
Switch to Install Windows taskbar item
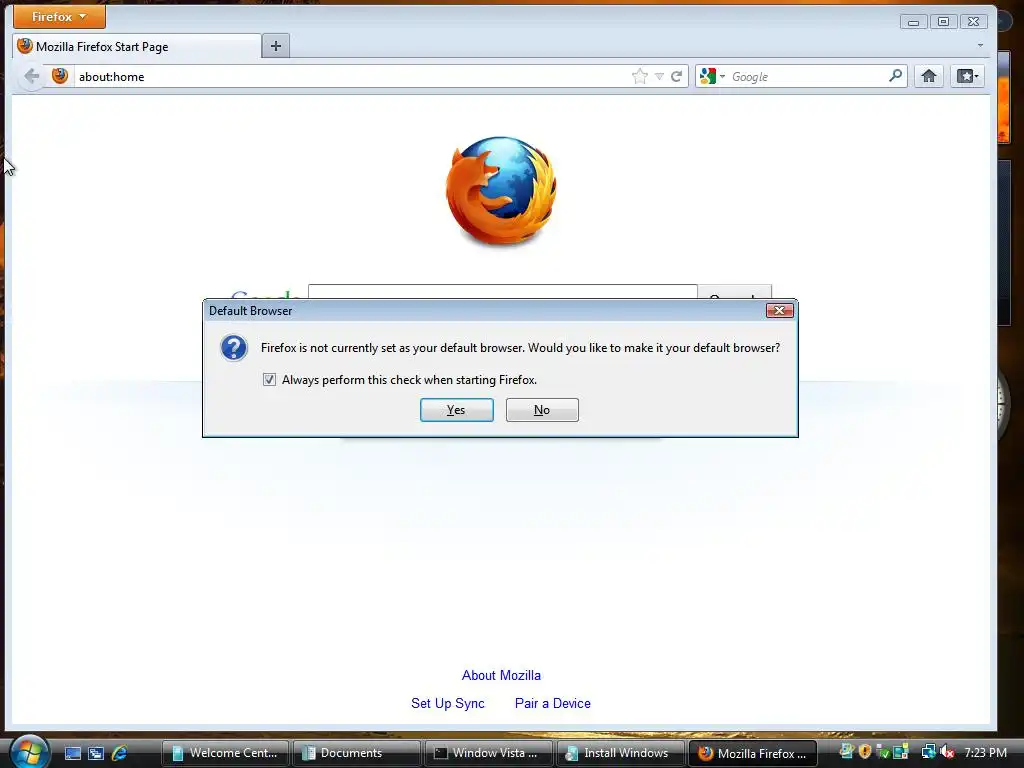click(x=620, y=753)
